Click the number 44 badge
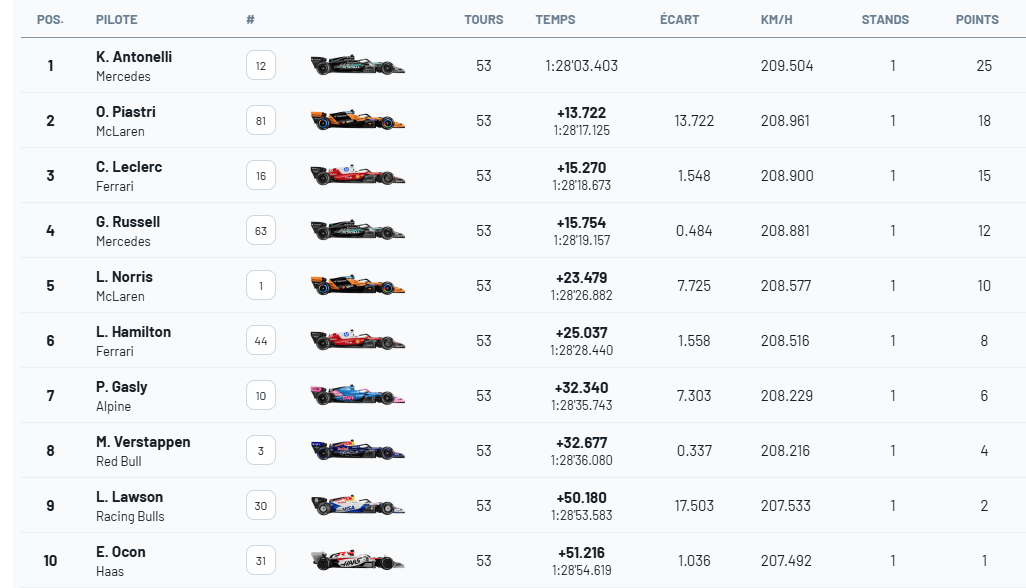 [x=261, y=341]
